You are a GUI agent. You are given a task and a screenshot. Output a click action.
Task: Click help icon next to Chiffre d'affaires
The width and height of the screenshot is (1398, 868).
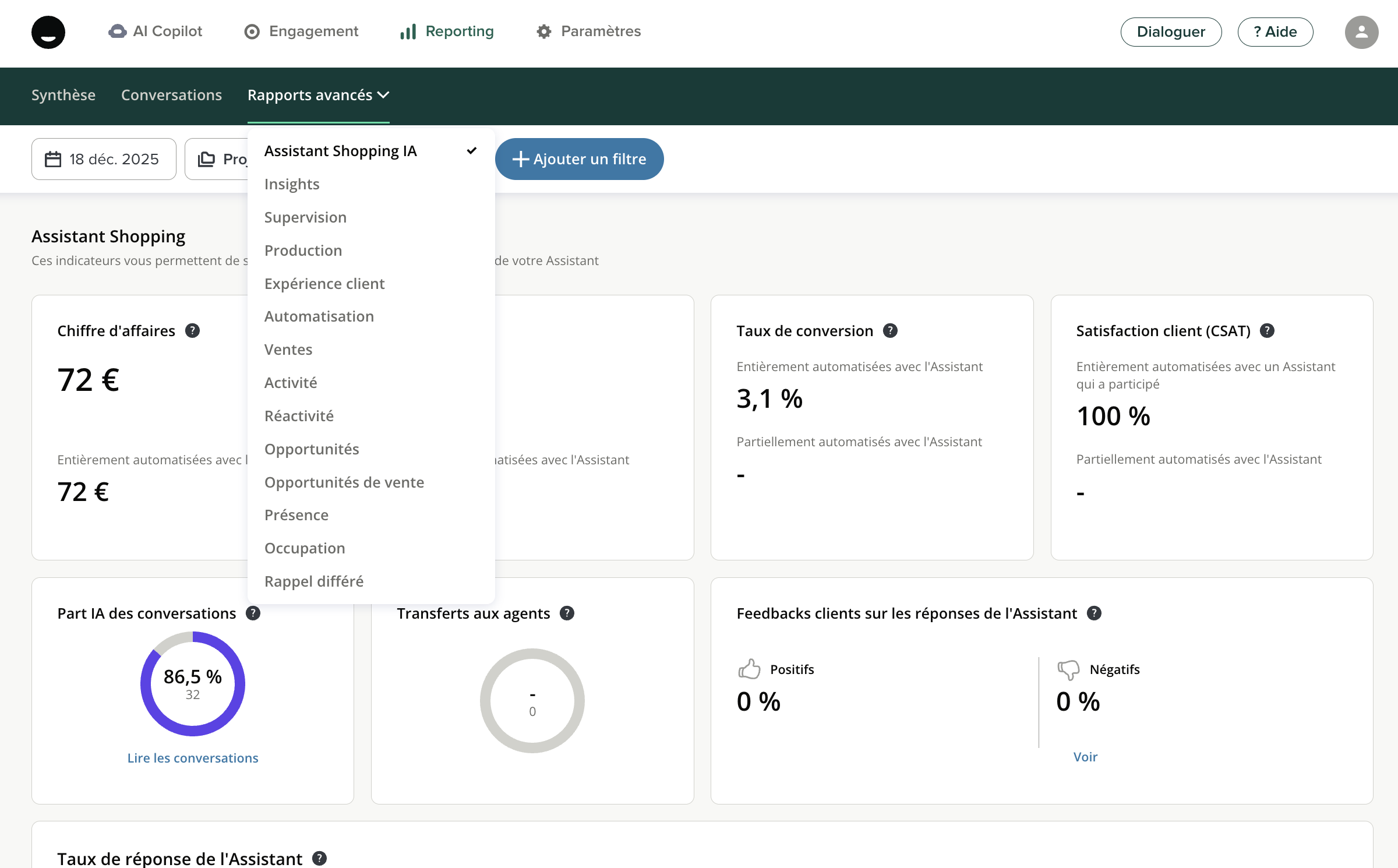tap(192, 331)
